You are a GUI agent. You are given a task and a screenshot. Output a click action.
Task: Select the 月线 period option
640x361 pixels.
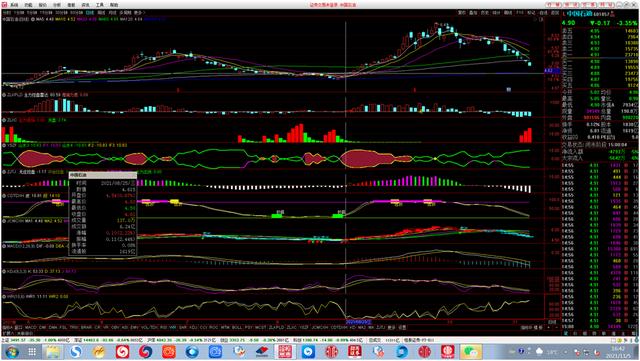[x=113, y=13]
